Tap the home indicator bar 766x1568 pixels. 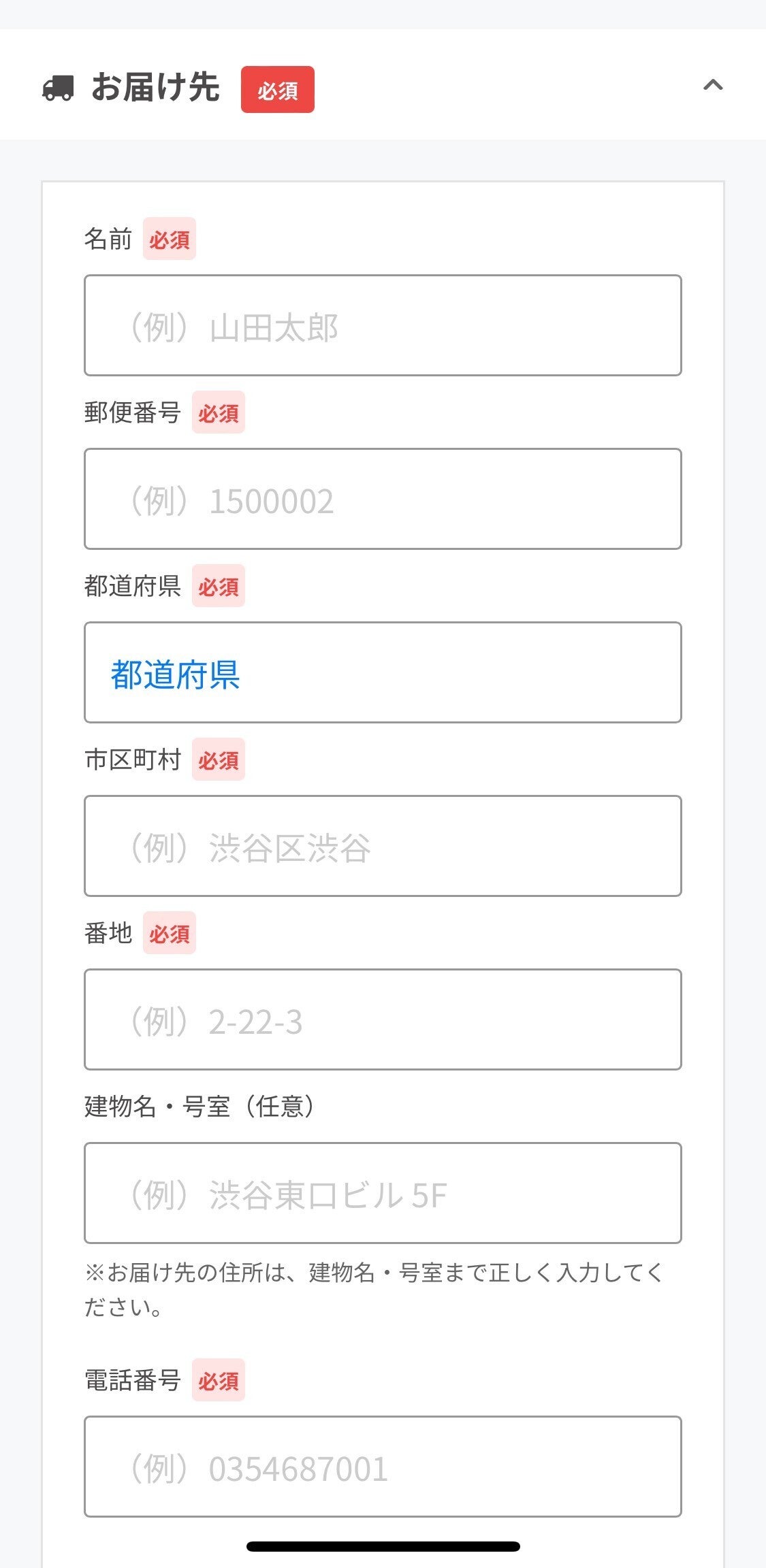coord(383,1546)
